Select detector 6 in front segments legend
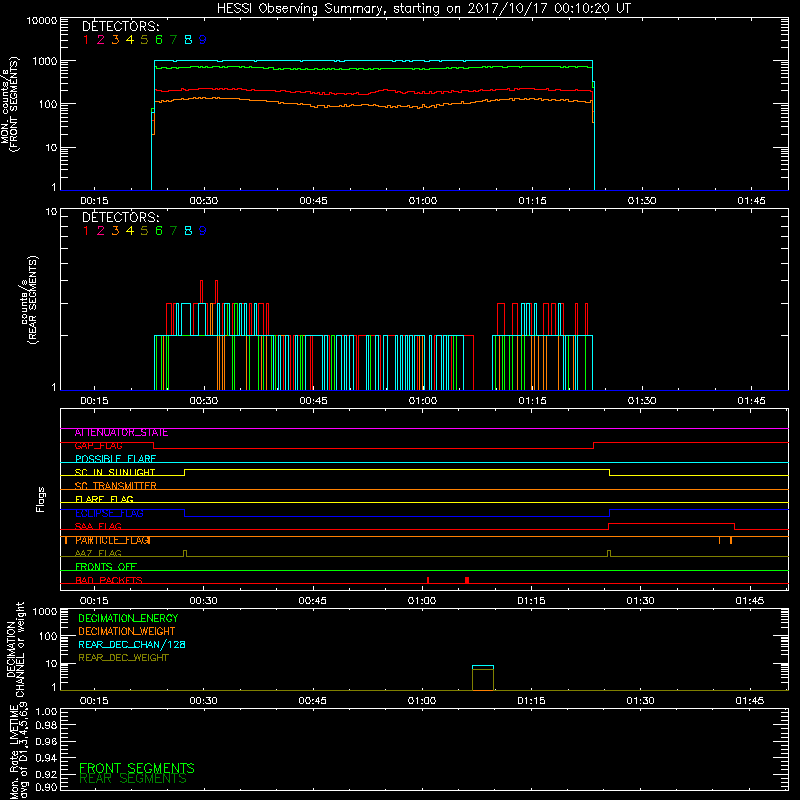 (x=159, y=39)
